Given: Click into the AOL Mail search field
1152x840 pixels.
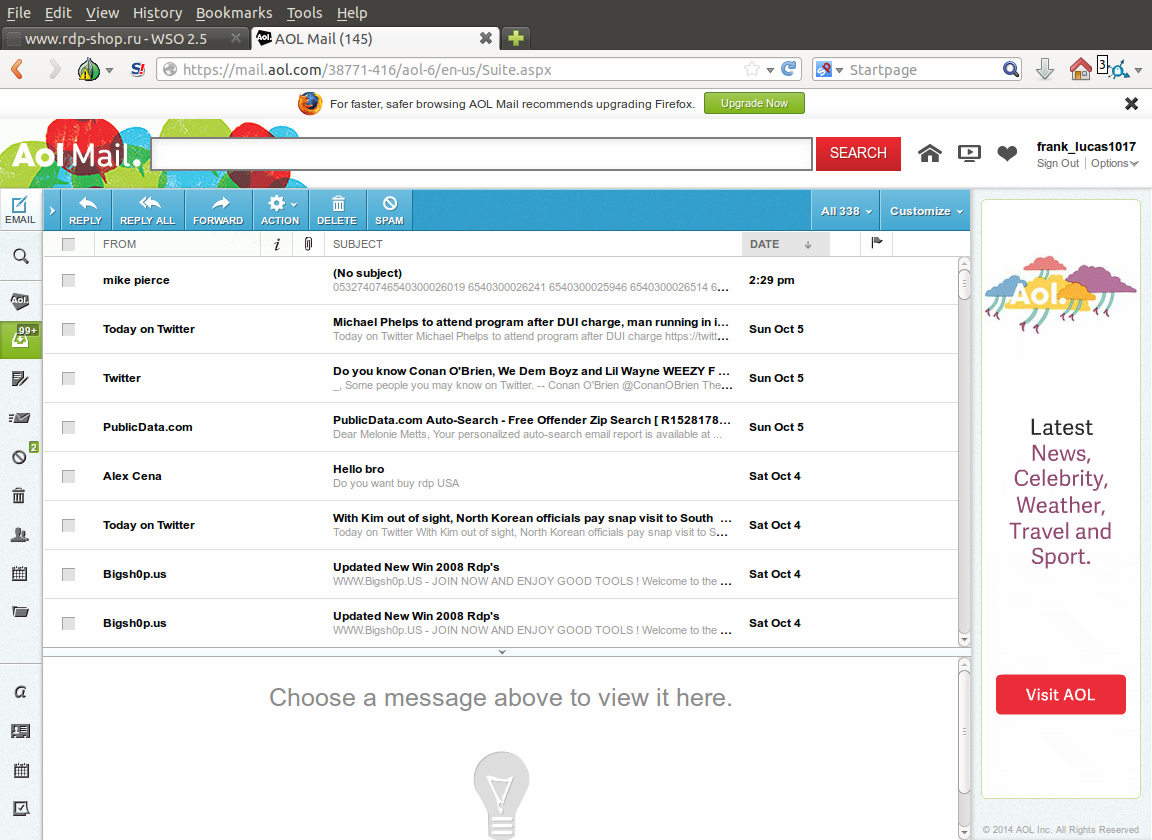Looking at the screenshot, I should tap(482, 154).
